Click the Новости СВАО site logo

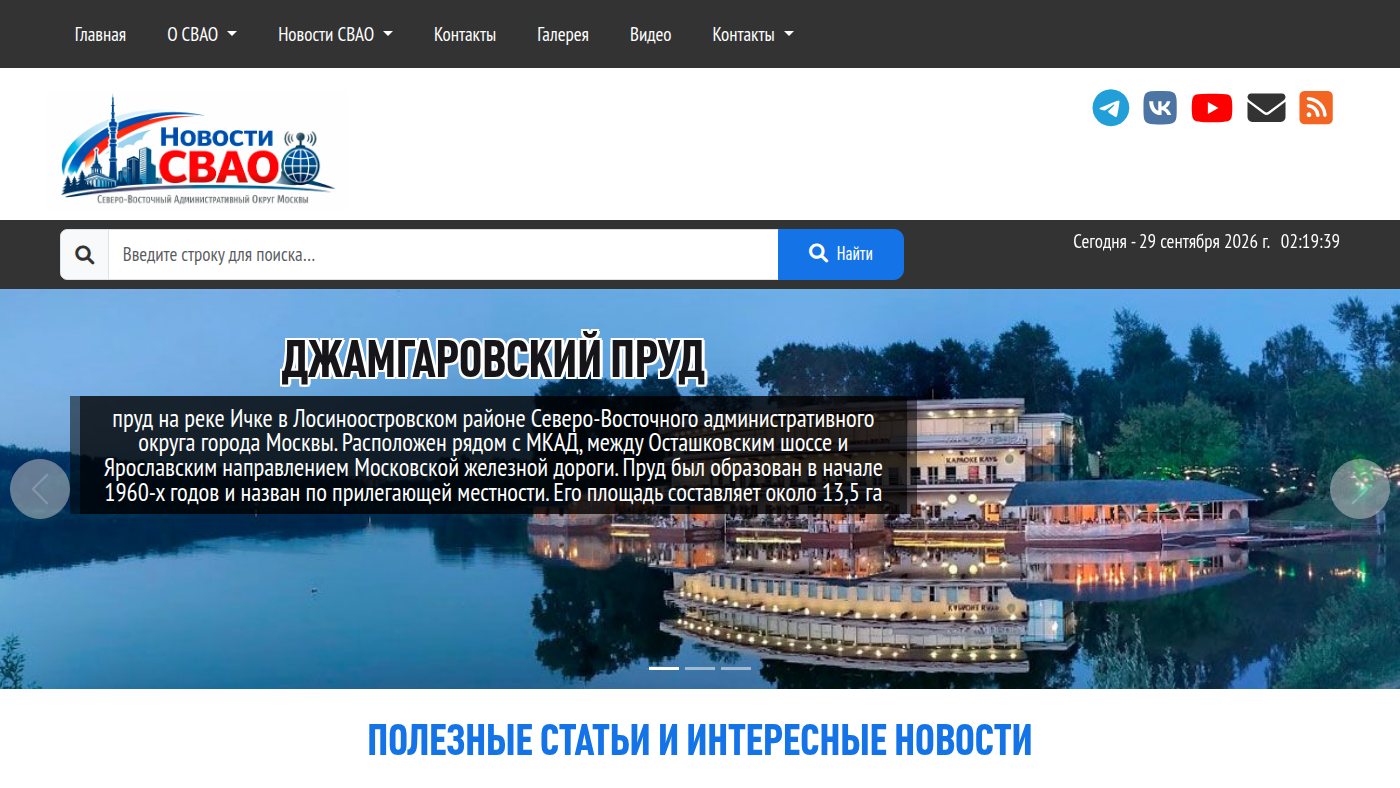(197, 150)
